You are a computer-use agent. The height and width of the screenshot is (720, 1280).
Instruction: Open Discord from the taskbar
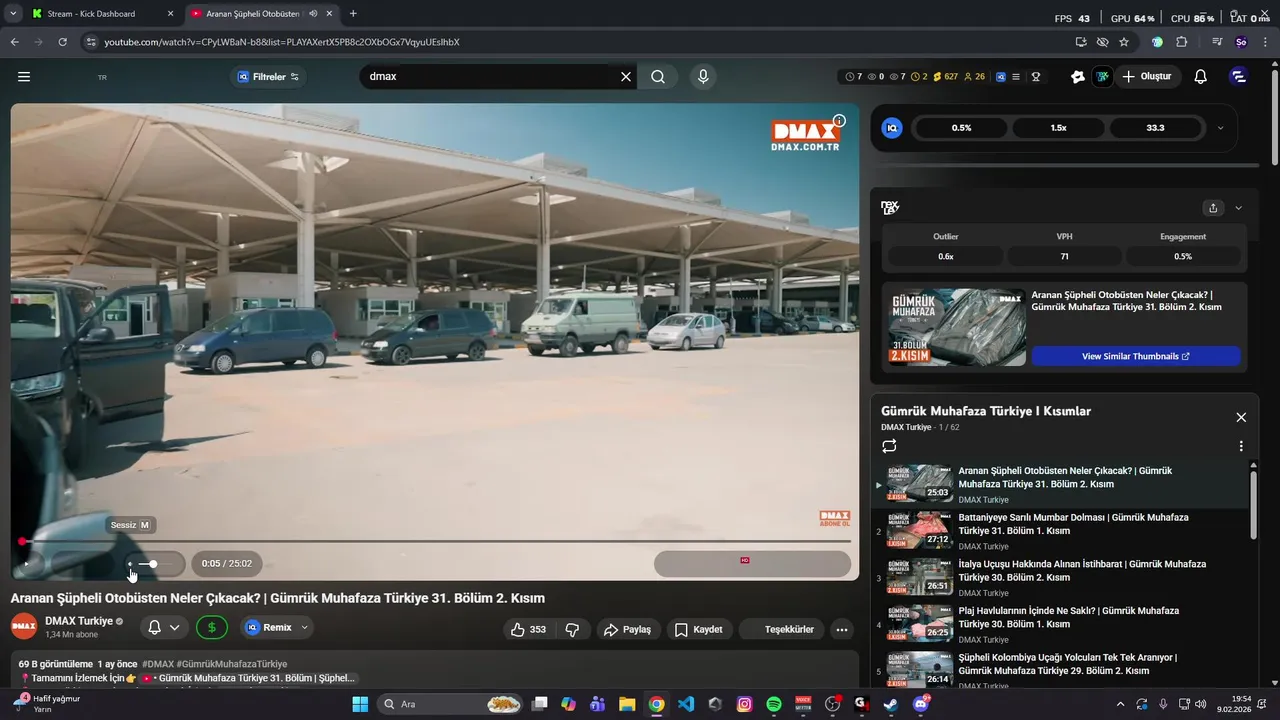pyautogui.click(x=921, y=704)
